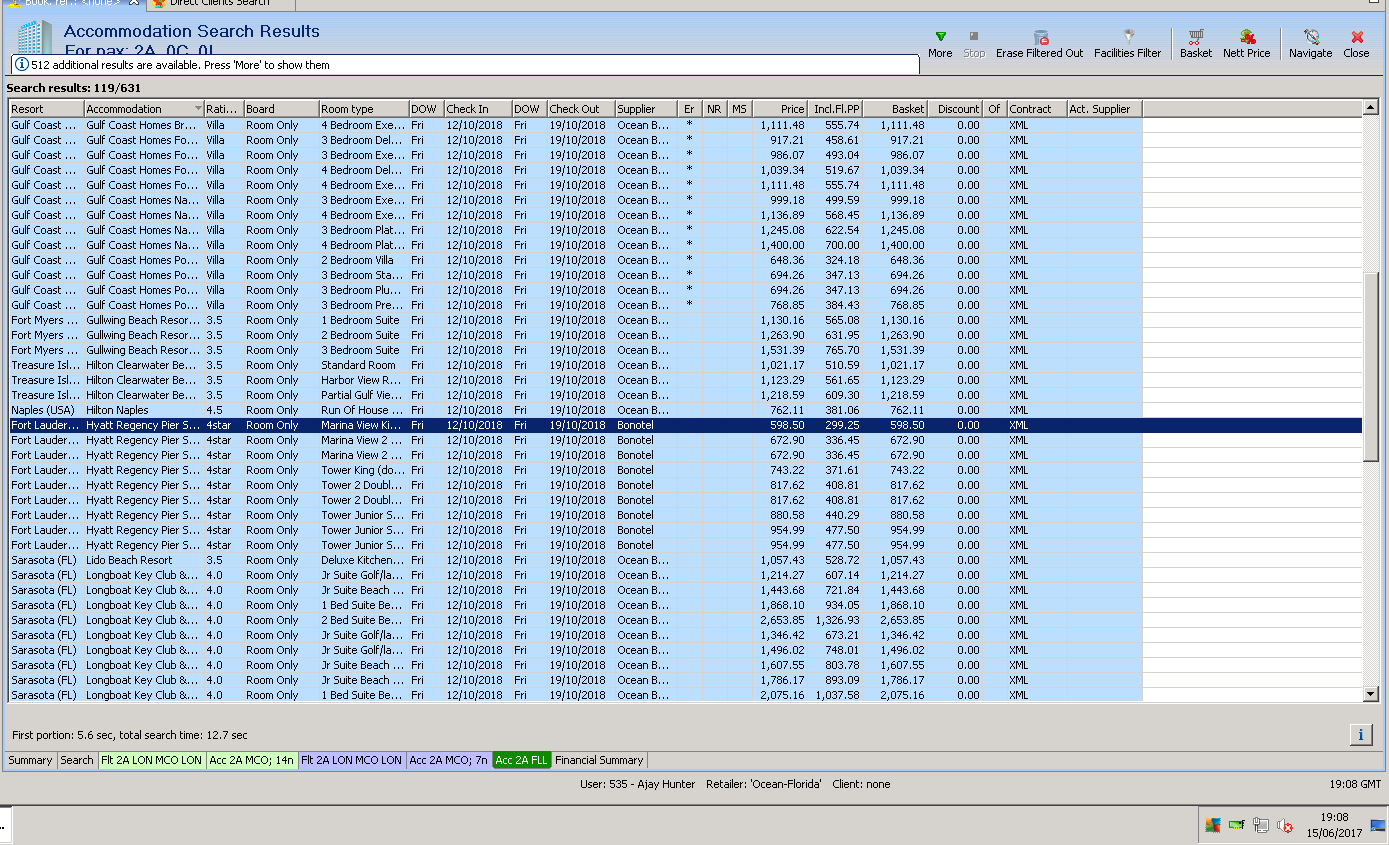This screenshot has width=1389, height=845.
Task: Click the AVG antivirus tray icon
Action: (x=1212, y=826)
